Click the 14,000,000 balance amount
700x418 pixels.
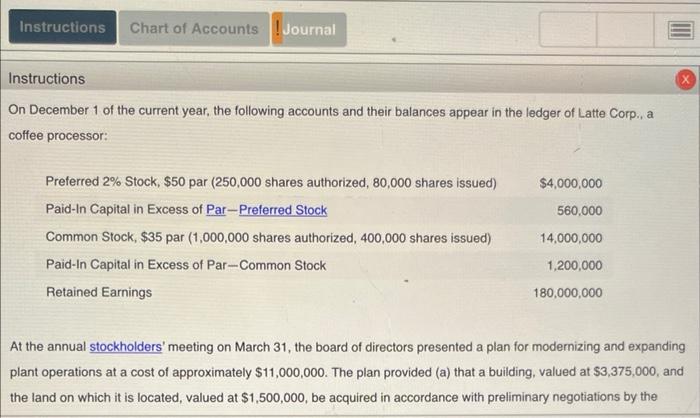(571, 238)
